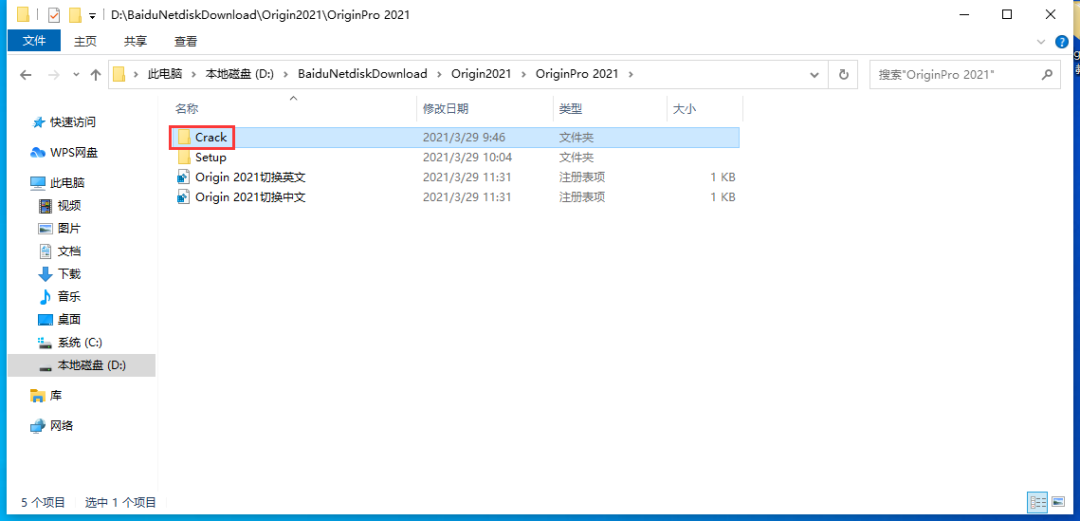
Task: Click the Back navigation arrow
Action: (x=26, y=75)
